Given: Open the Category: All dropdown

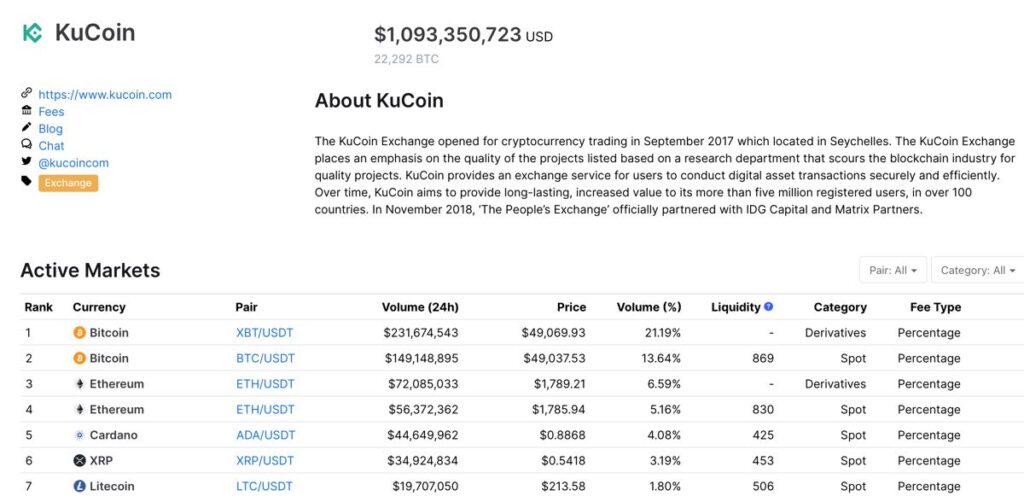Looking at the screenshot, I should [978, 270].
